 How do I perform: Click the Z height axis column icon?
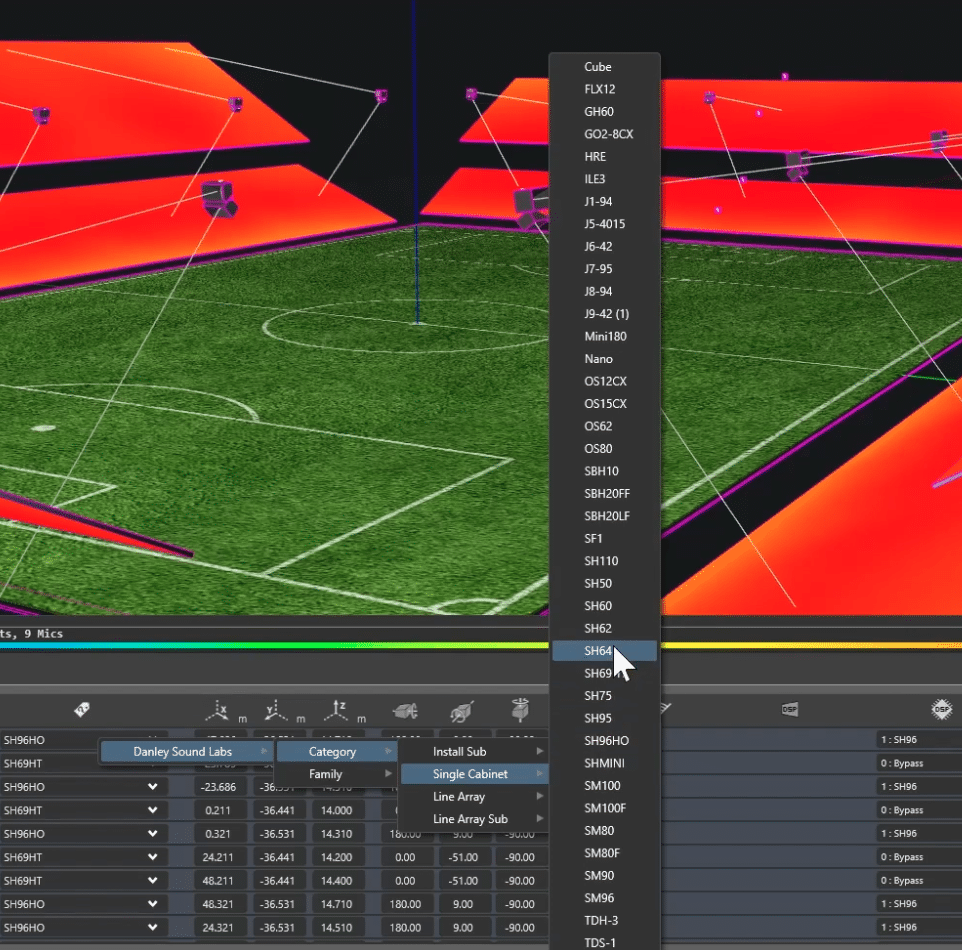(337, 711)
